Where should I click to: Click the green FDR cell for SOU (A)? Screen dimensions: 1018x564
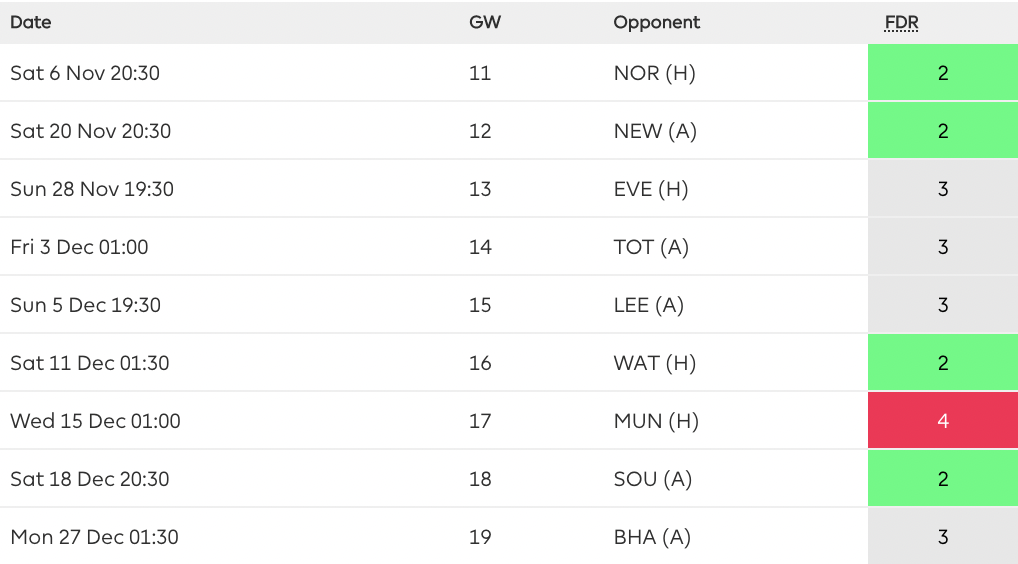tap(942, 479)
